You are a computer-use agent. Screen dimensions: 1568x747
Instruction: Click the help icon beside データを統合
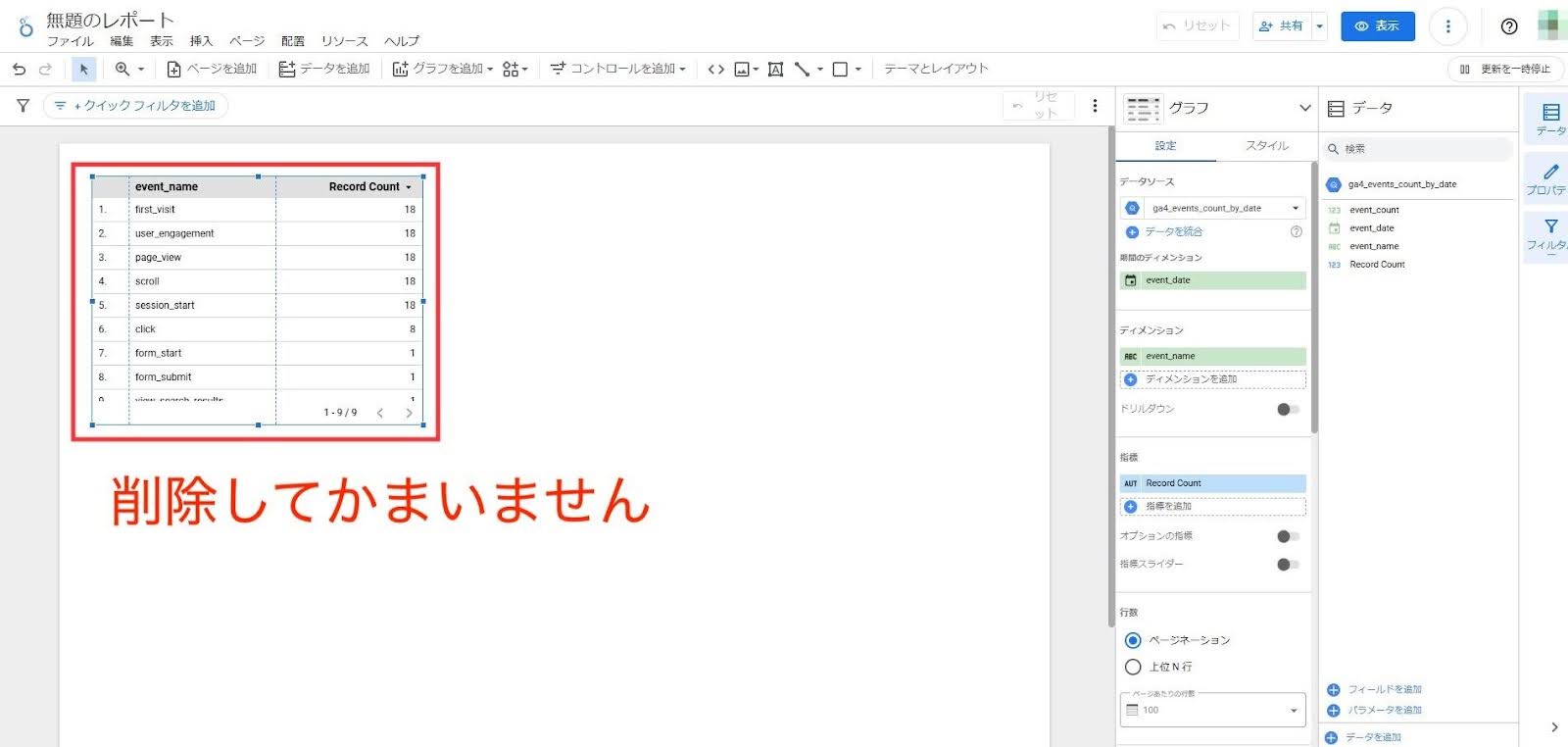coord(1296,232)
